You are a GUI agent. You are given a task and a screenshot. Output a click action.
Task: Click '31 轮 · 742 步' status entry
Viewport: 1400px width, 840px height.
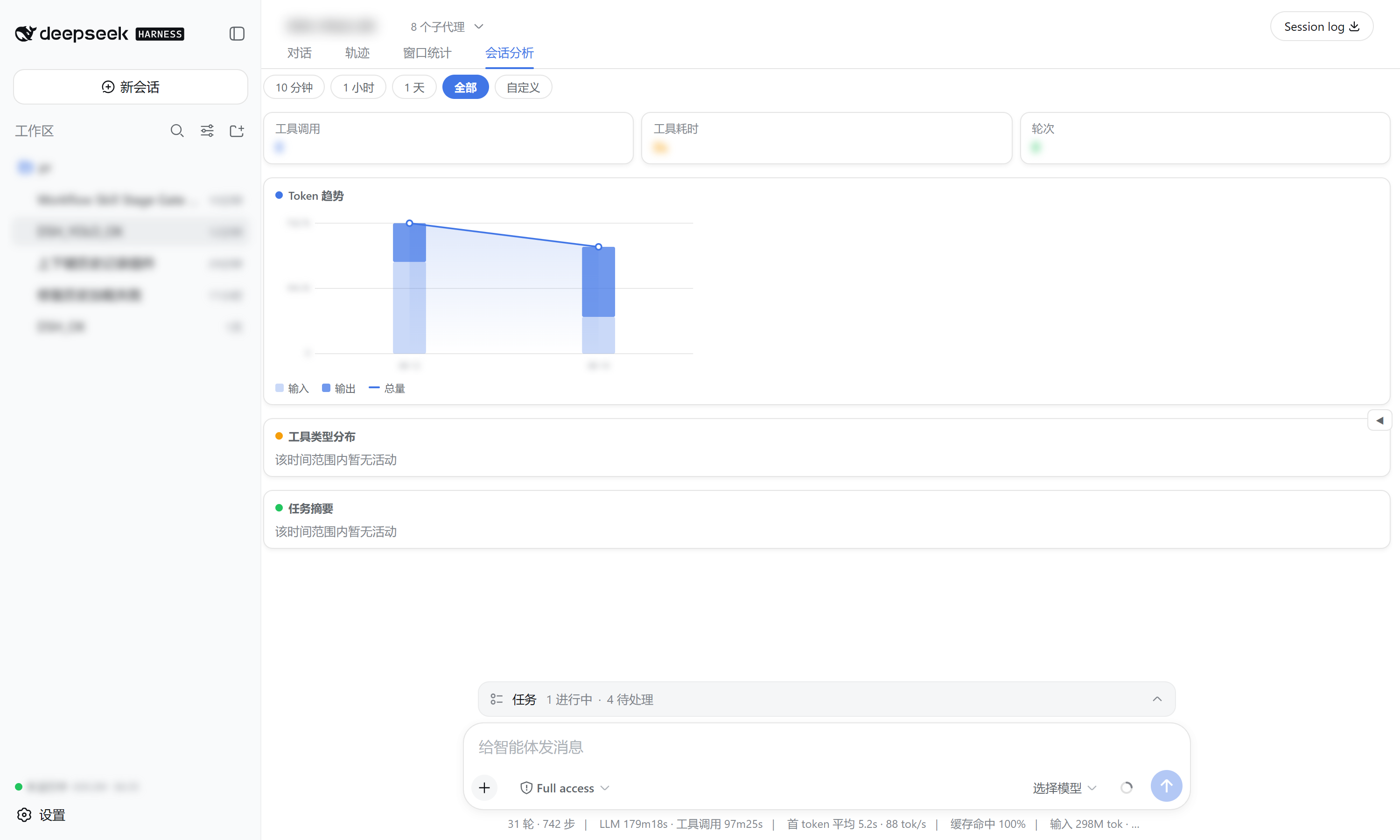541,824
